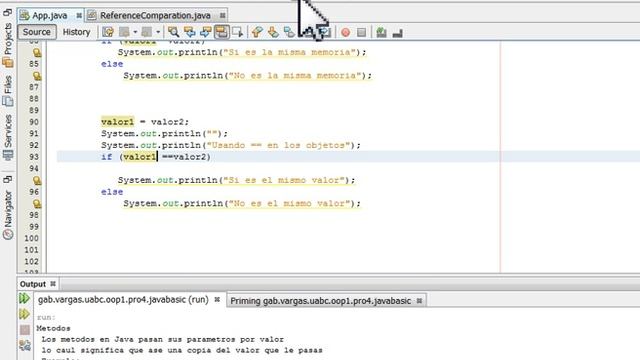Close the App.java tab
Screen dimensions: 640x360
tap(79, 16)
